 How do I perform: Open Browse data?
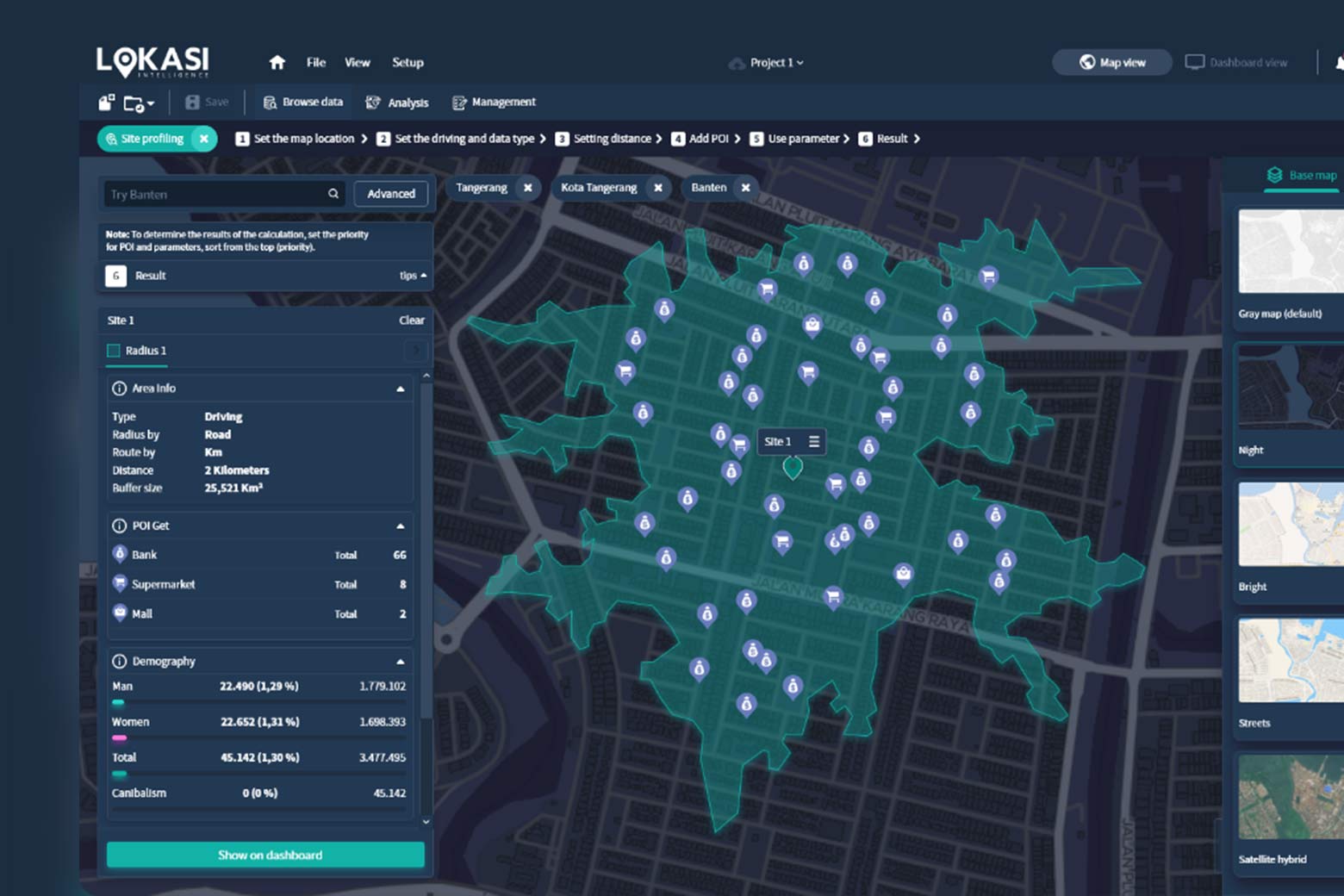tap(302, 102)
